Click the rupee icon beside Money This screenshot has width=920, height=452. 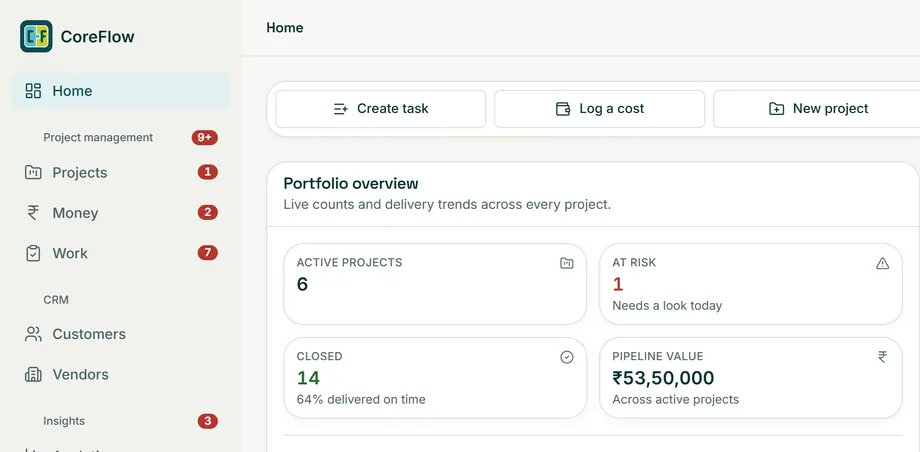pos(33,212)
